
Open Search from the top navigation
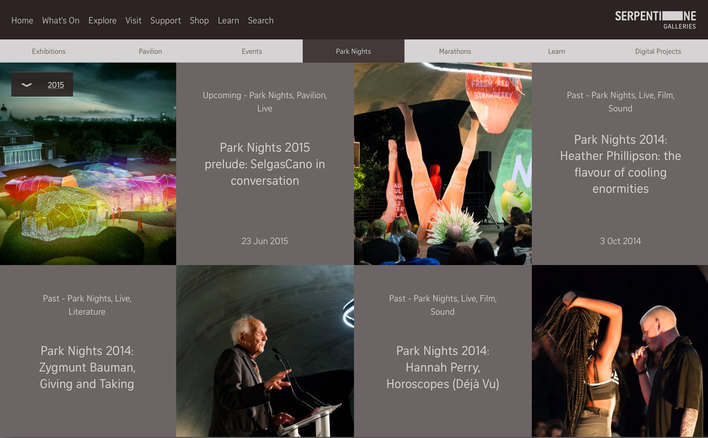pos(260,20)
